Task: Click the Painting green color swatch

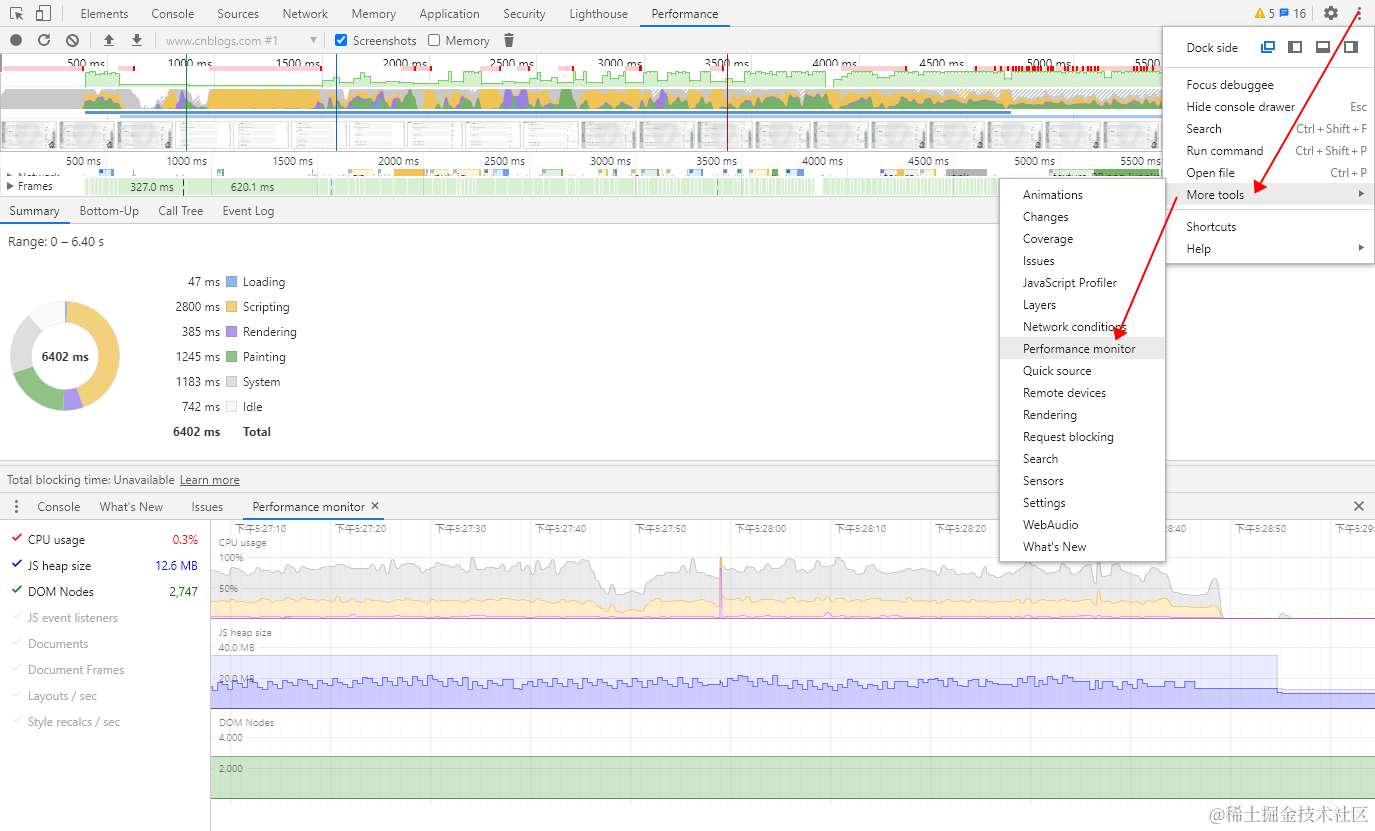Action: [x=231, y=357]
